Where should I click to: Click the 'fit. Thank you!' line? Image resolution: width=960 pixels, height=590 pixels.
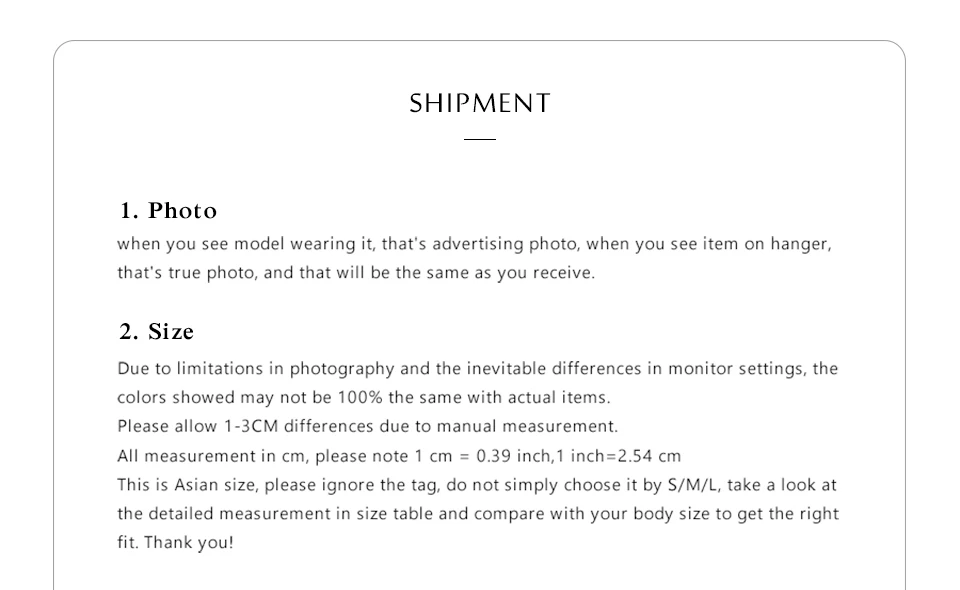[x=176, y=543]
